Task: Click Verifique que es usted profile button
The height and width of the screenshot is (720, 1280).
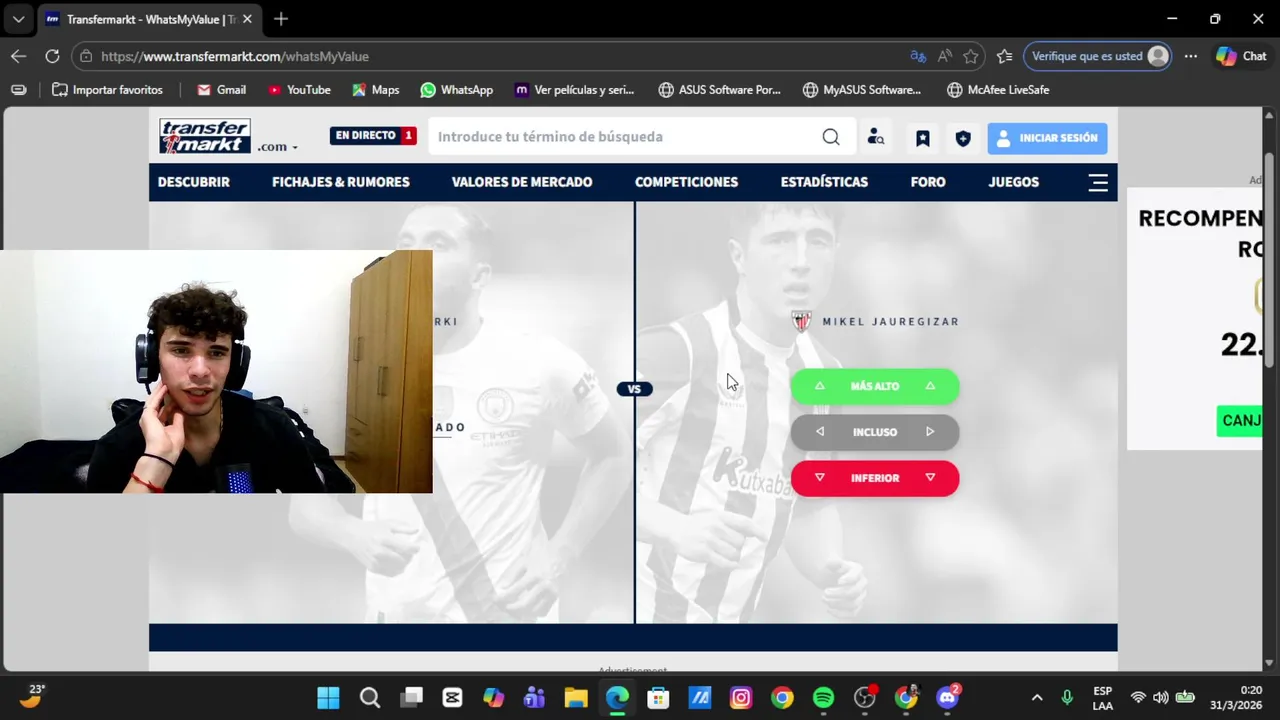Action: click(x=1098, y=56)
